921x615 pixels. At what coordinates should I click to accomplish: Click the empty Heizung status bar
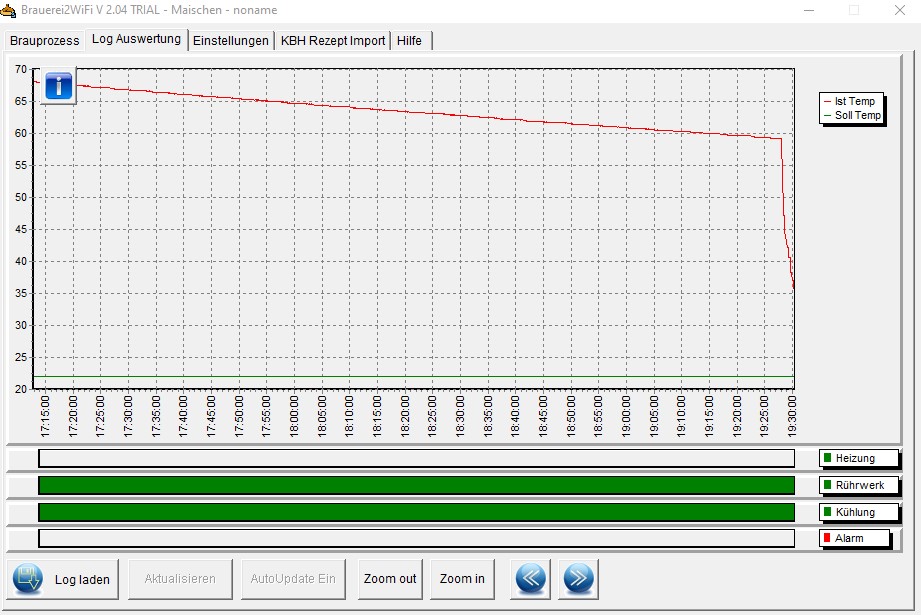(416, 458)
